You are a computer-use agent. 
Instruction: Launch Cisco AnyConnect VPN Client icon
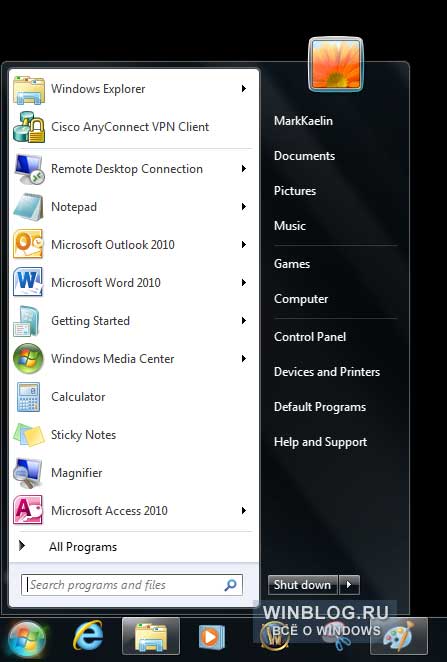pyautogui.click(x=29, y=127)
